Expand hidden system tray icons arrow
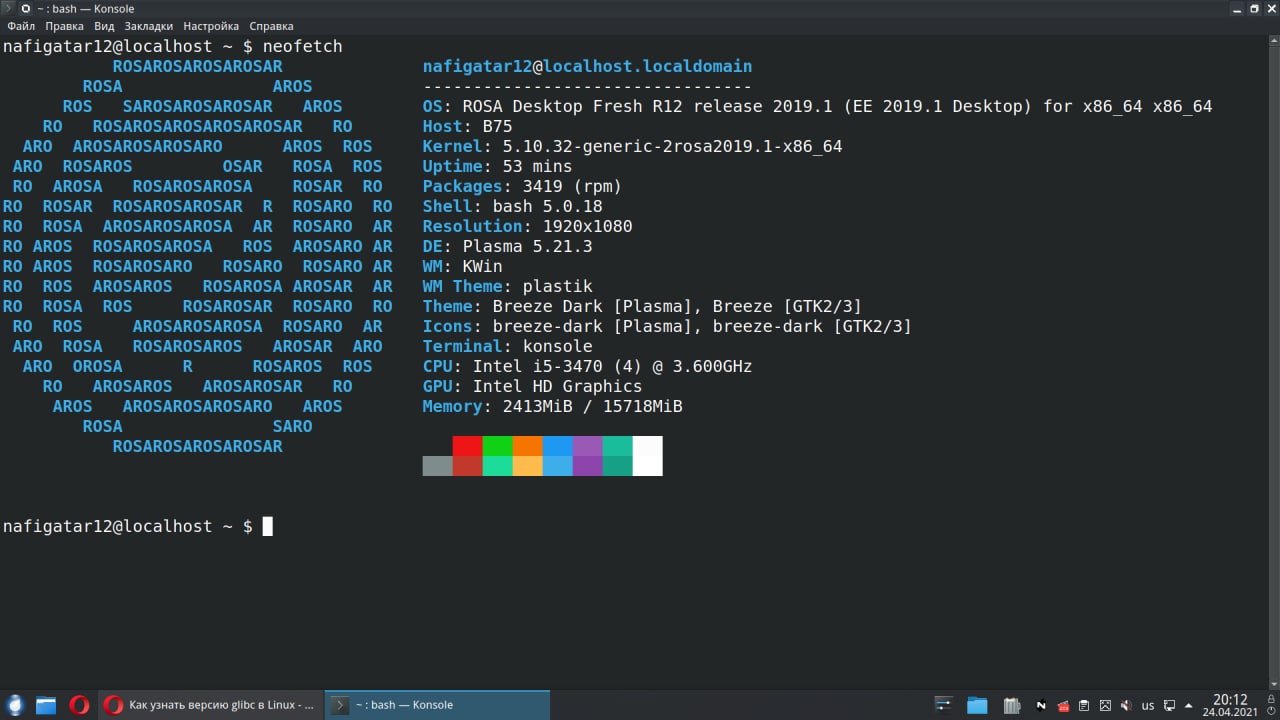Screen dimensions: 1280x720 coord(1190,705)
